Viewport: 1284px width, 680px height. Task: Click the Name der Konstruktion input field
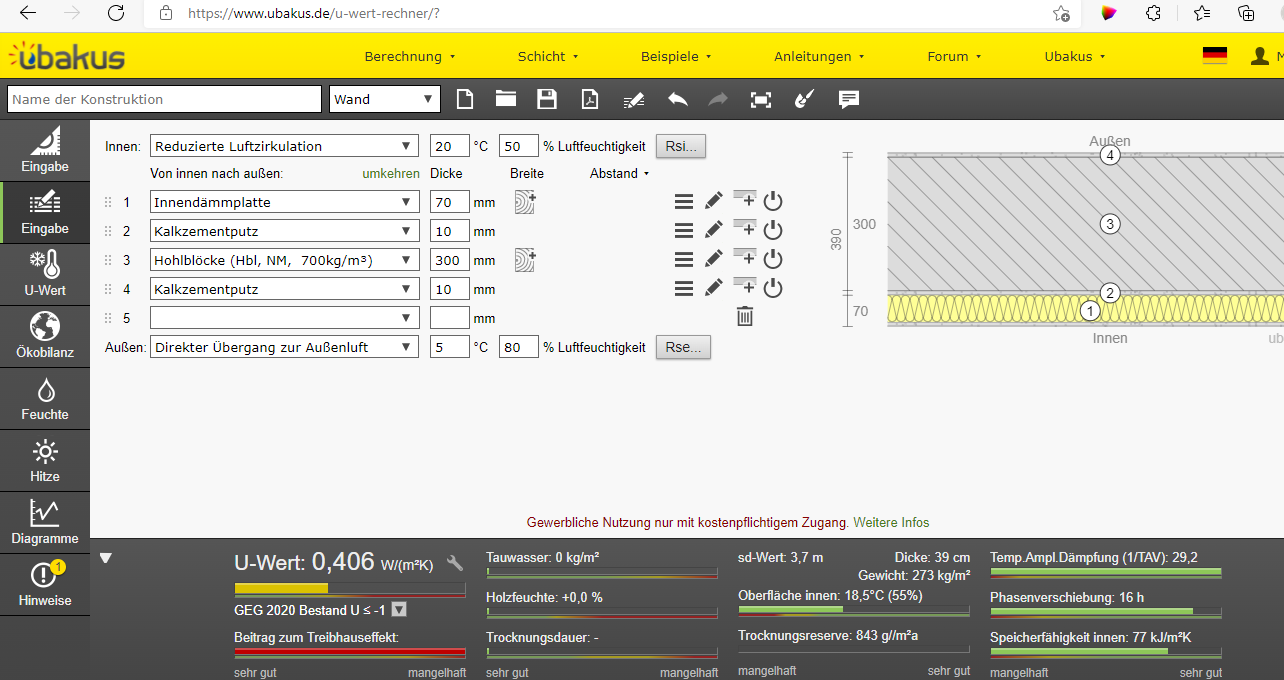(164, 99)
